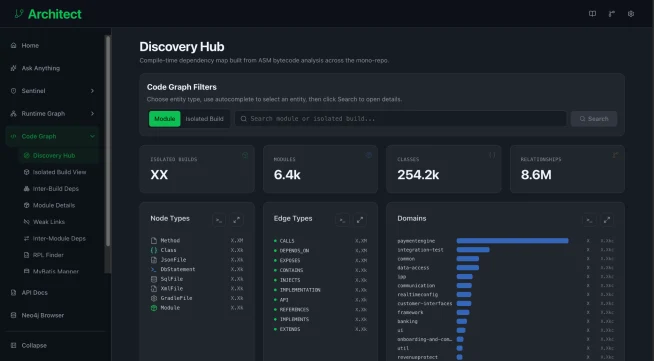This screenshot has height=361, width=654.
Task: Open settings gear icon in top bar
Action: pos(631,14)
